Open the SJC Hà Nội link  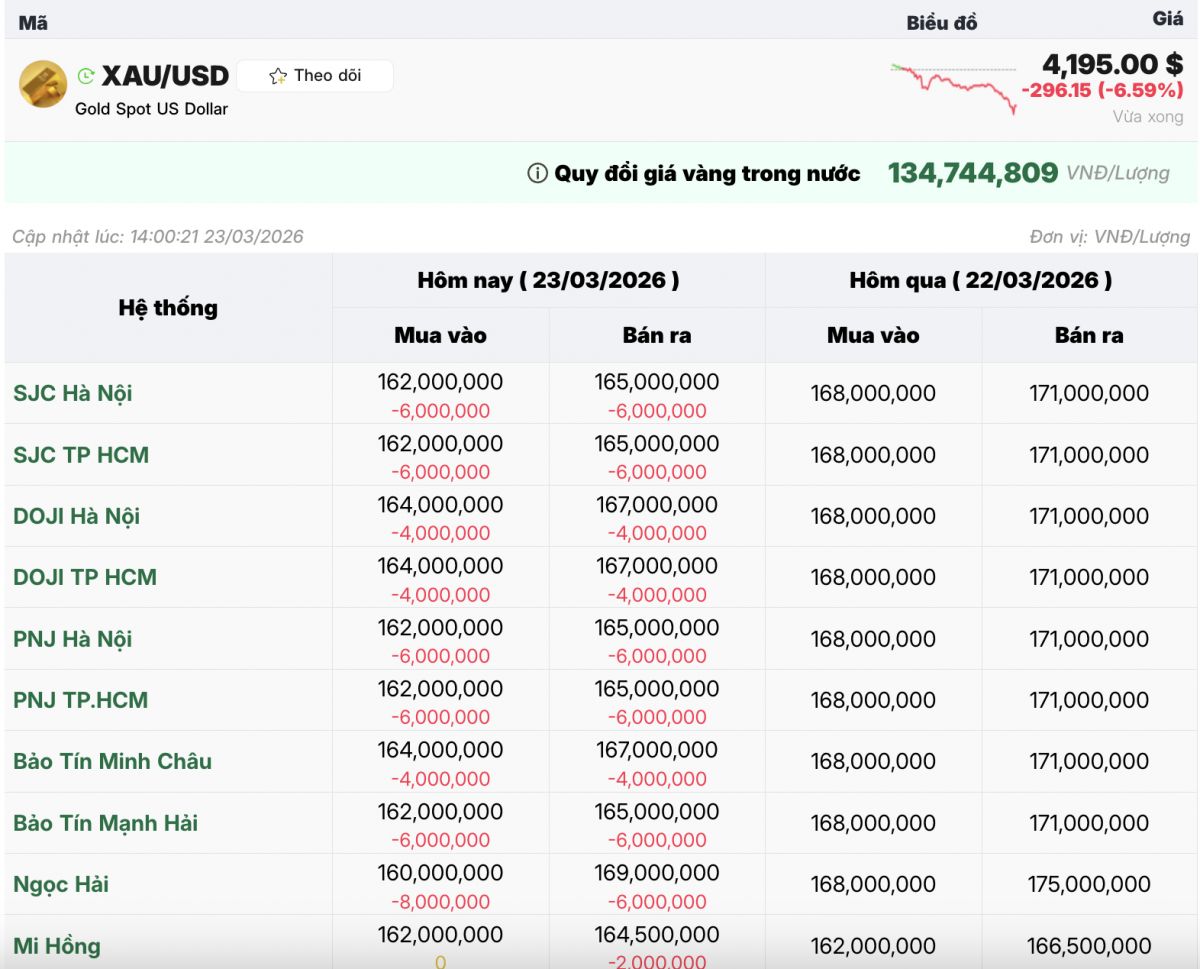click(73, 393)
